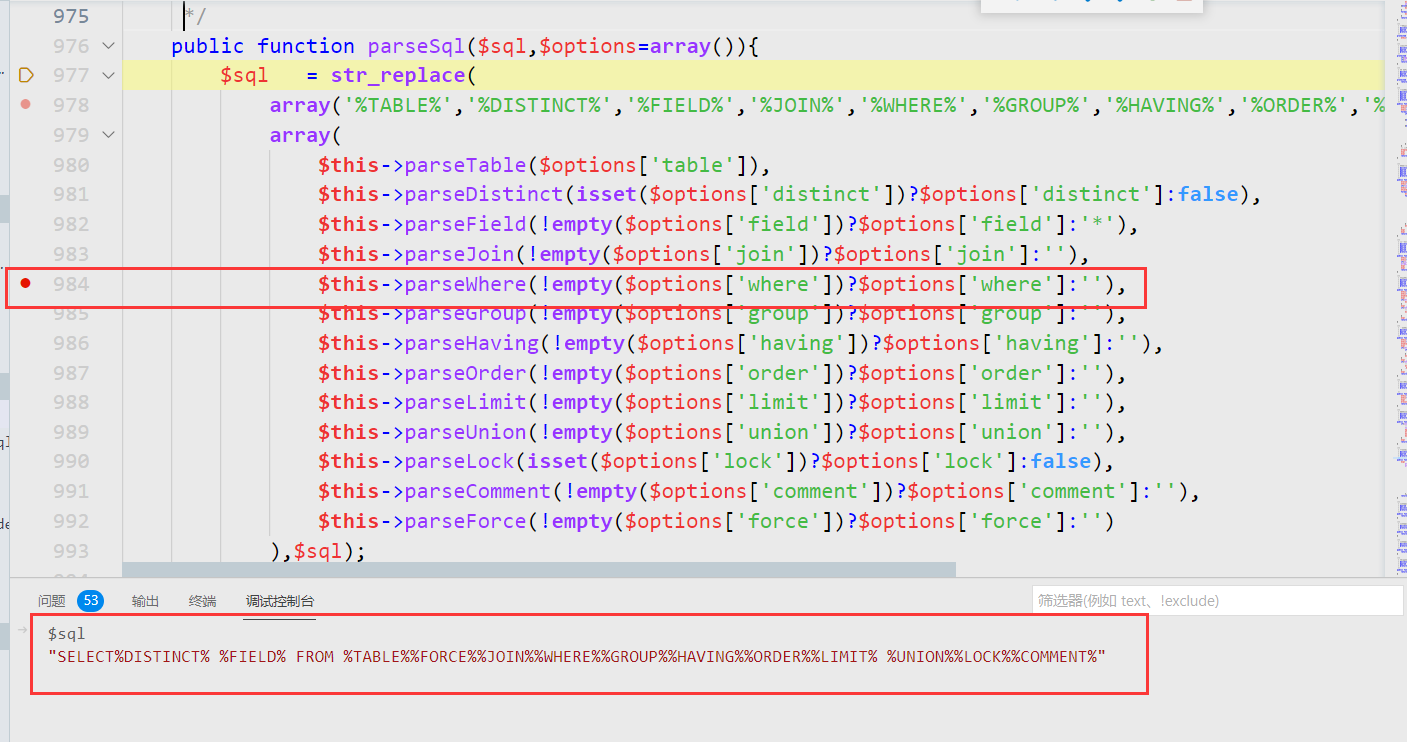Switch to the 输出 output tab

145,601
